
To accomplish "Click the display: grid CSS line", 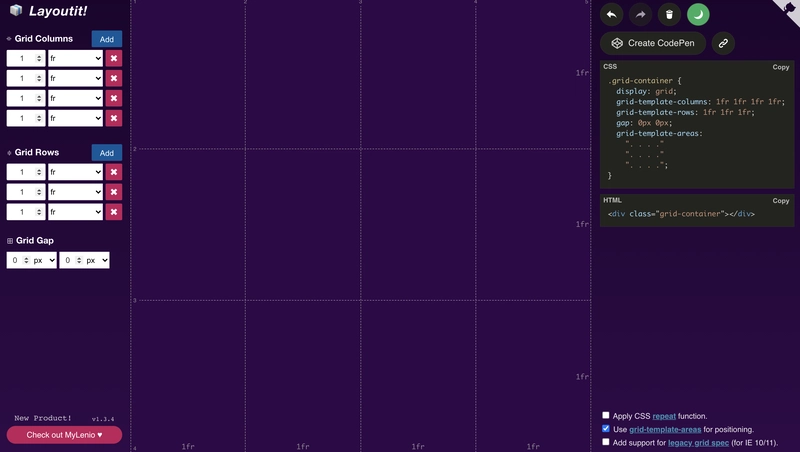I will click(646, 91).
